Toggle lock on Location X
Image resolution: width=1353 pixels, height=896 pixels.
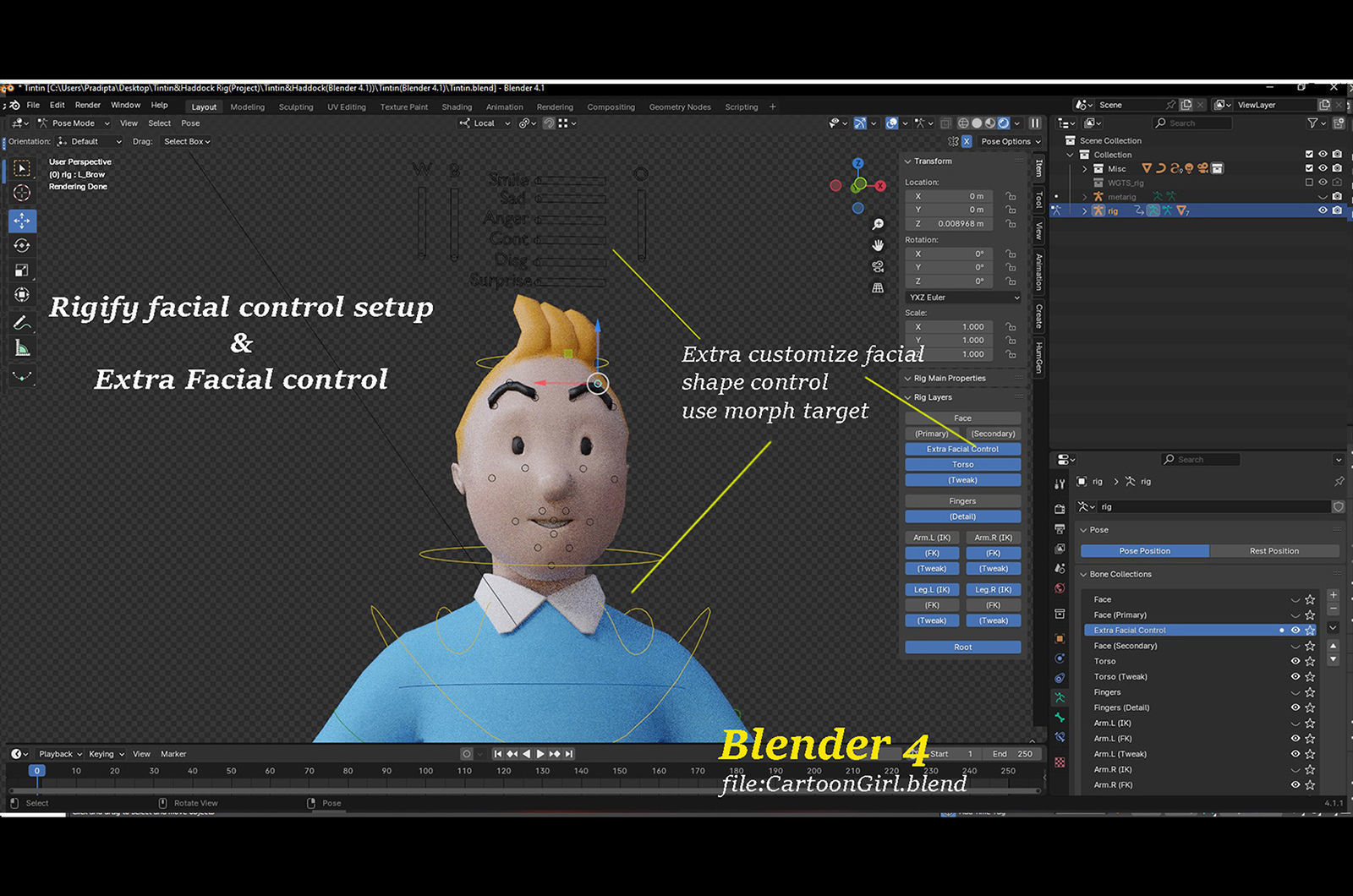pos(1011,196)
